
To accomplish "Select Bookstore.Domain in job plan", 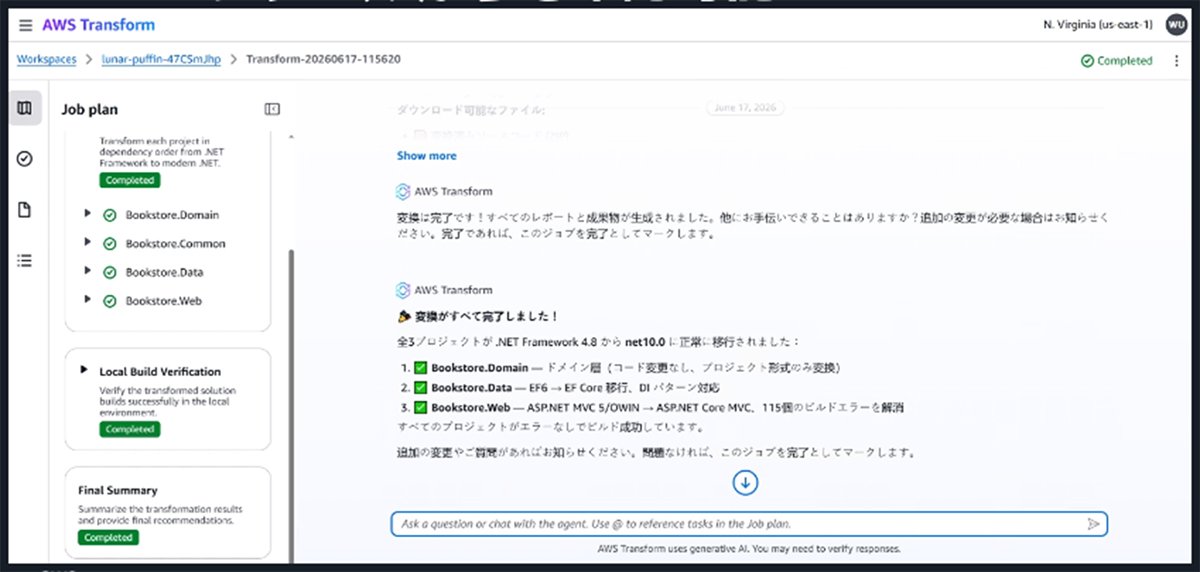I will tap(172, 215).
